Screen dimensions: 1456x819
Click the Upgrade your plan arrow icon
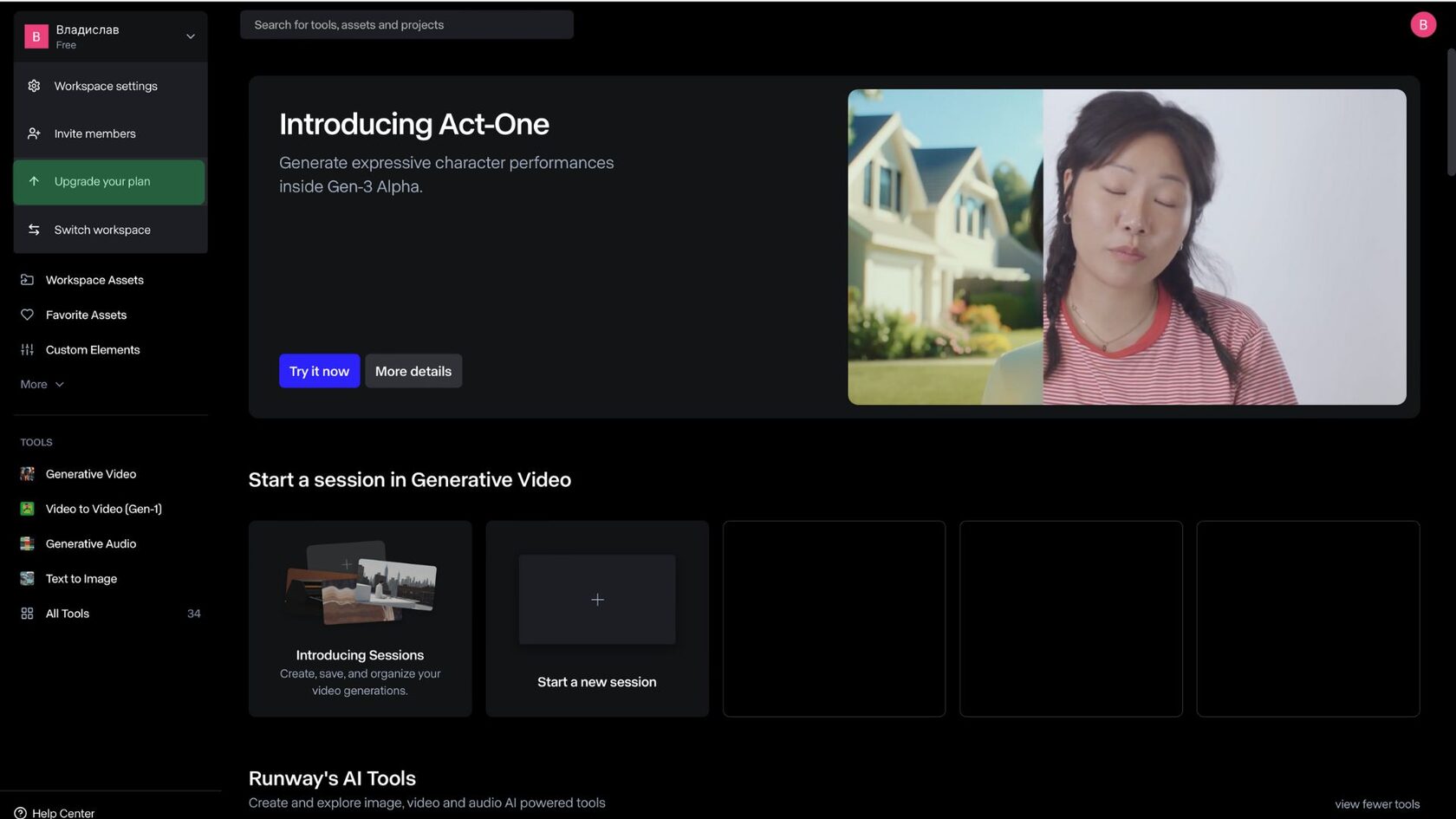tap(34, 181)
